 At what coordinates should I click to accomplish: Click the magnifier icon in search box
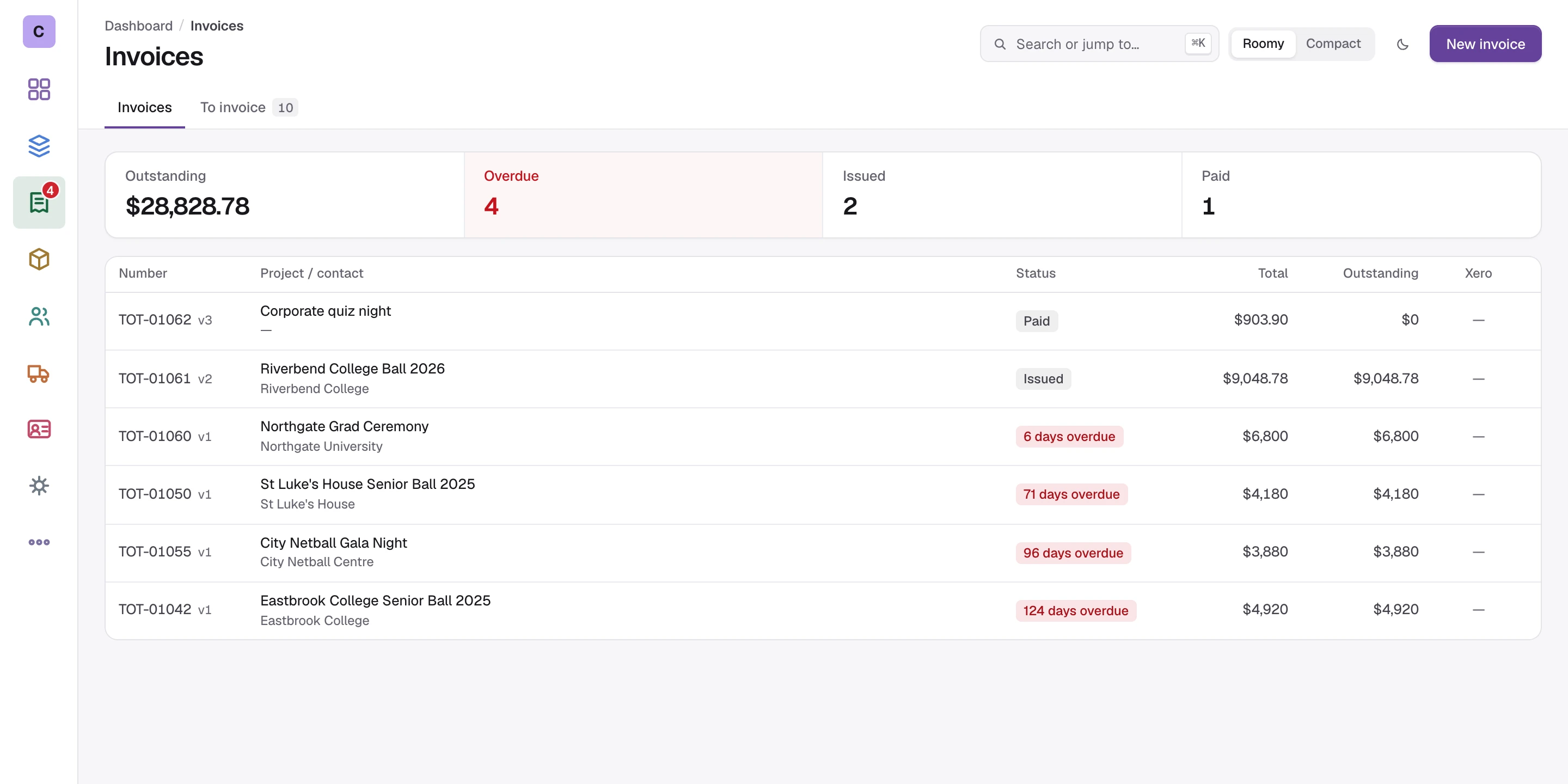pyautogui.click(x=1000, y=44)
